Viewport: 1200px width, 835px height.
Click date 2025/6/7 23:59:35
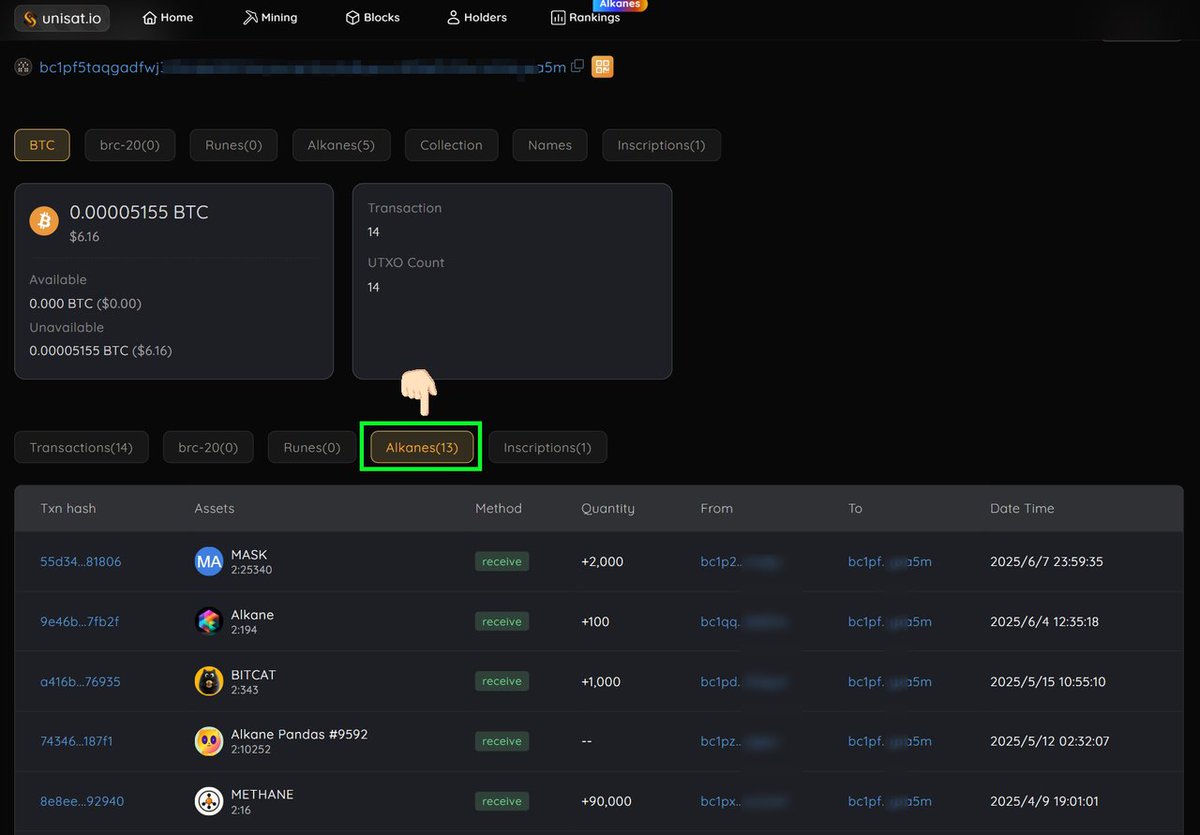point(1047,562)
